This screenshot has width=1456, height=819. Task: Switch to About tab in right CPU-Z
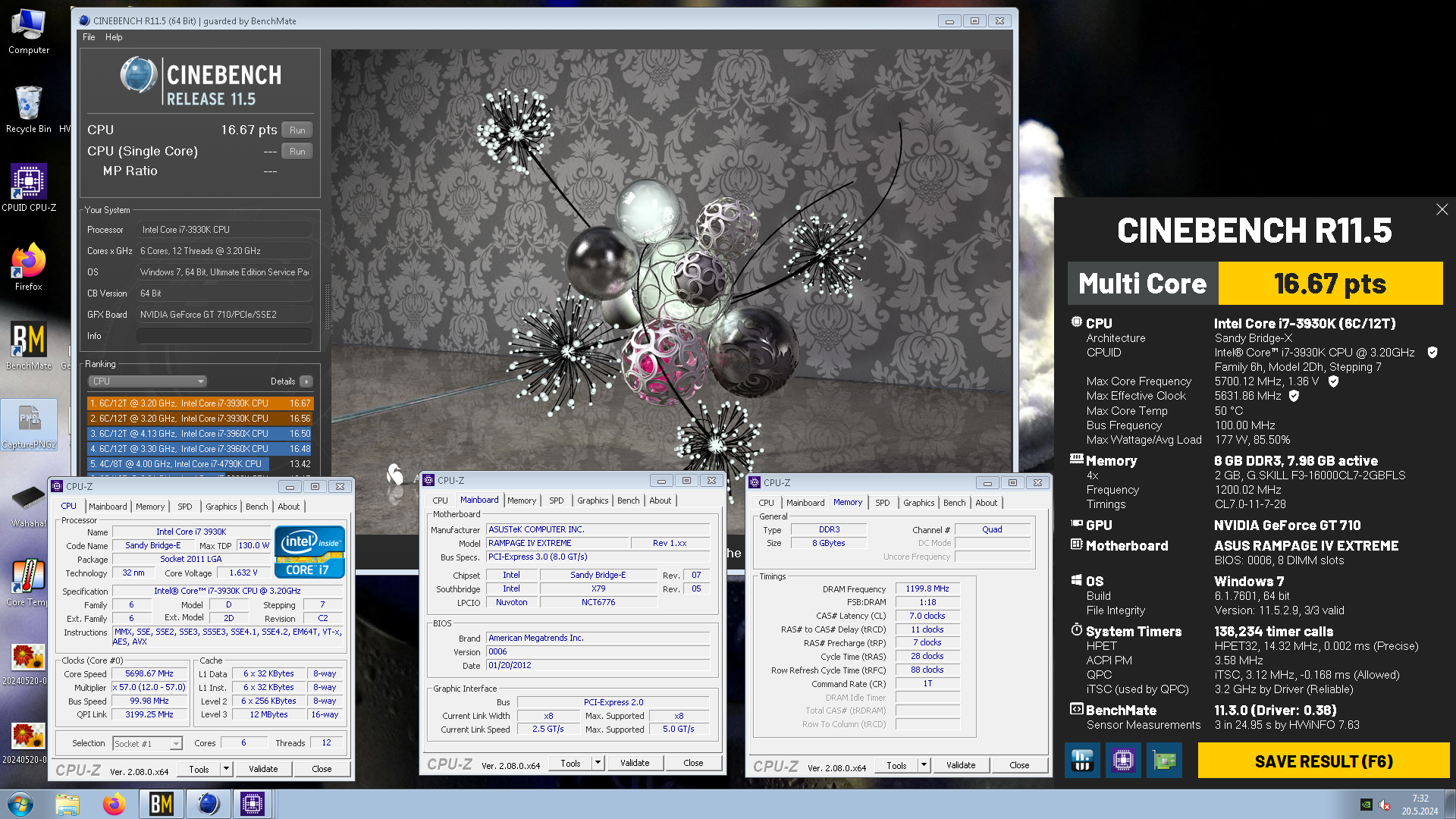click(987, 503)
